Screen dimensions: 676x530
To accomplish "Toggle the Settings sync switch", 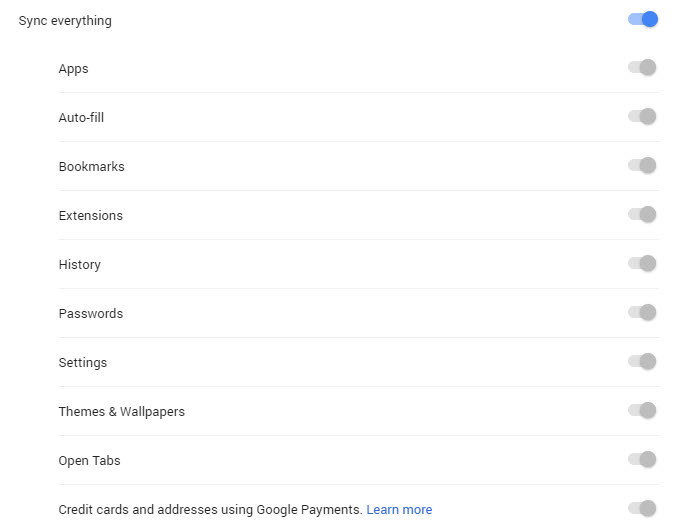I will click(642, 362).
